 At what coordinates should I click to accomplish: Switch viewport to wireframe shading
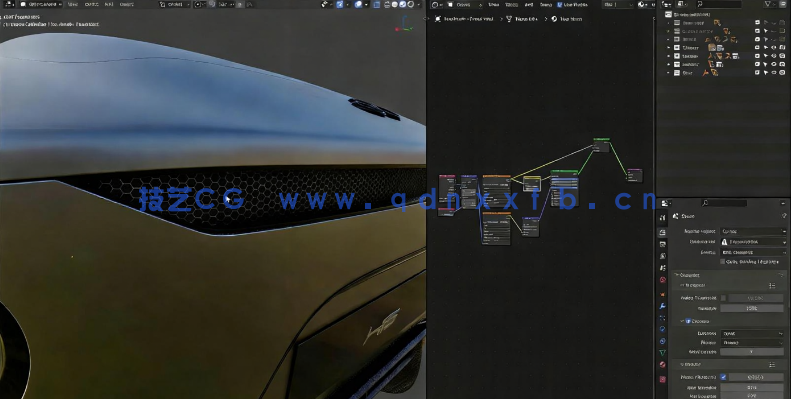tap(387, 4)
